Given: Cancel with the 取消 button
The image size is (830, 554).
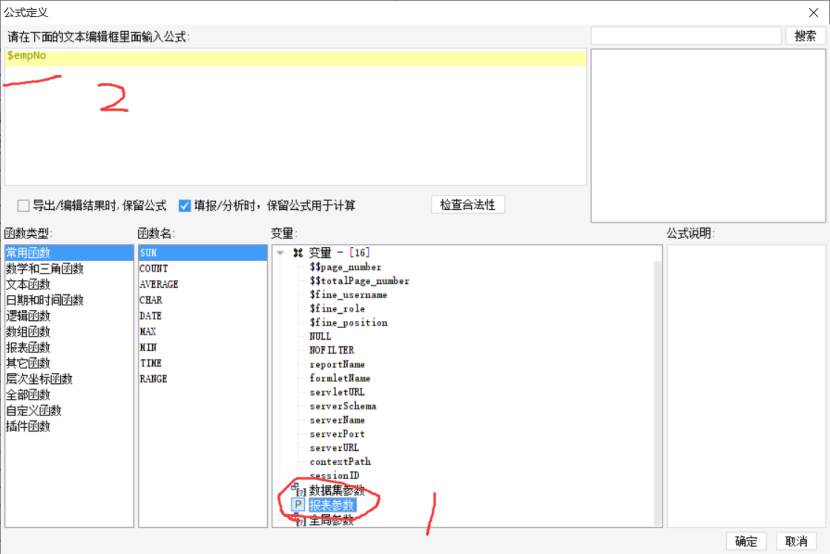Looking at the screenshot, I should tap(796, 541).
